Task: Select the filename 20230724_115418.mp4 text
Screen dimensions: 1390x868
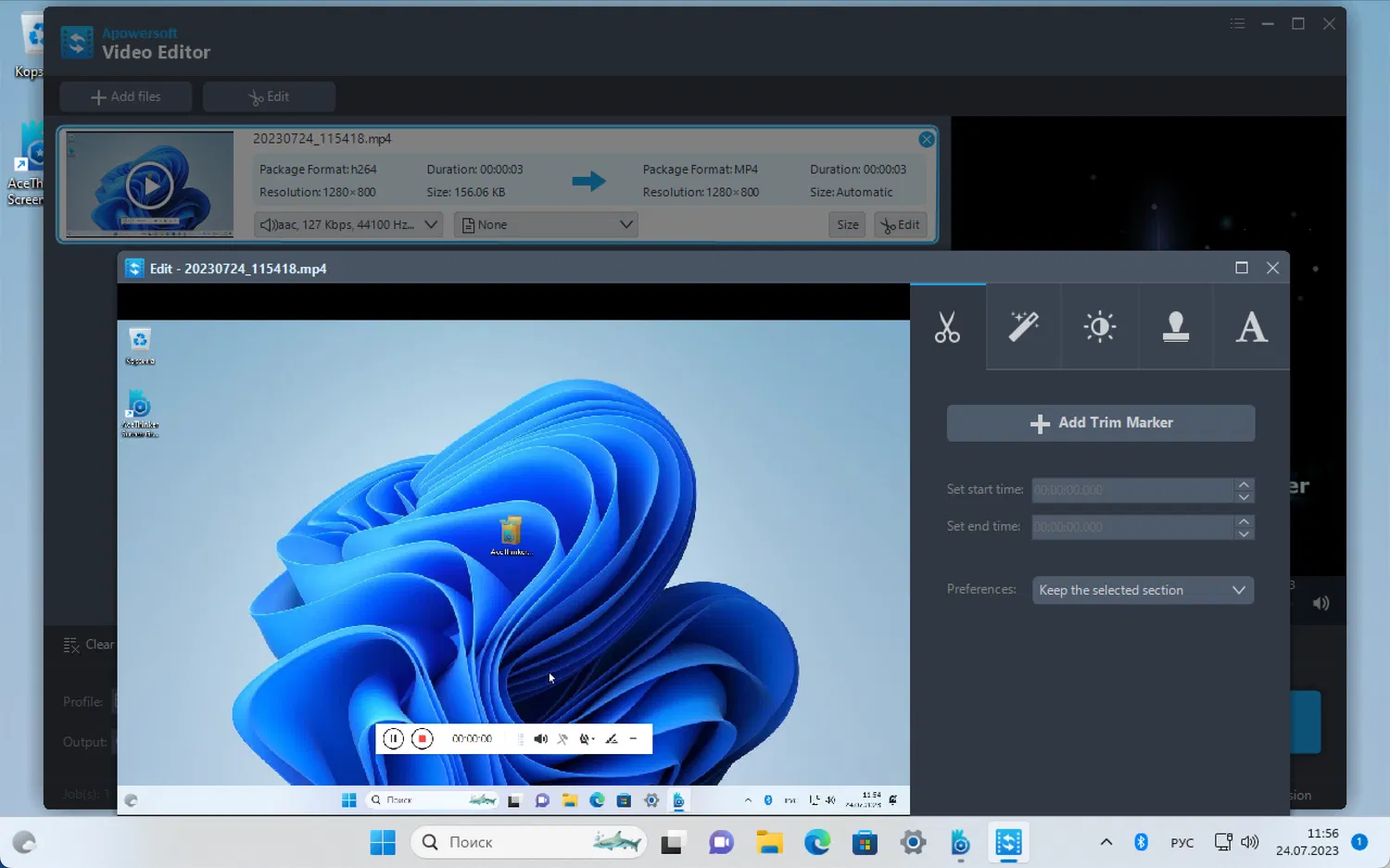Action: [x=322, y=139]
